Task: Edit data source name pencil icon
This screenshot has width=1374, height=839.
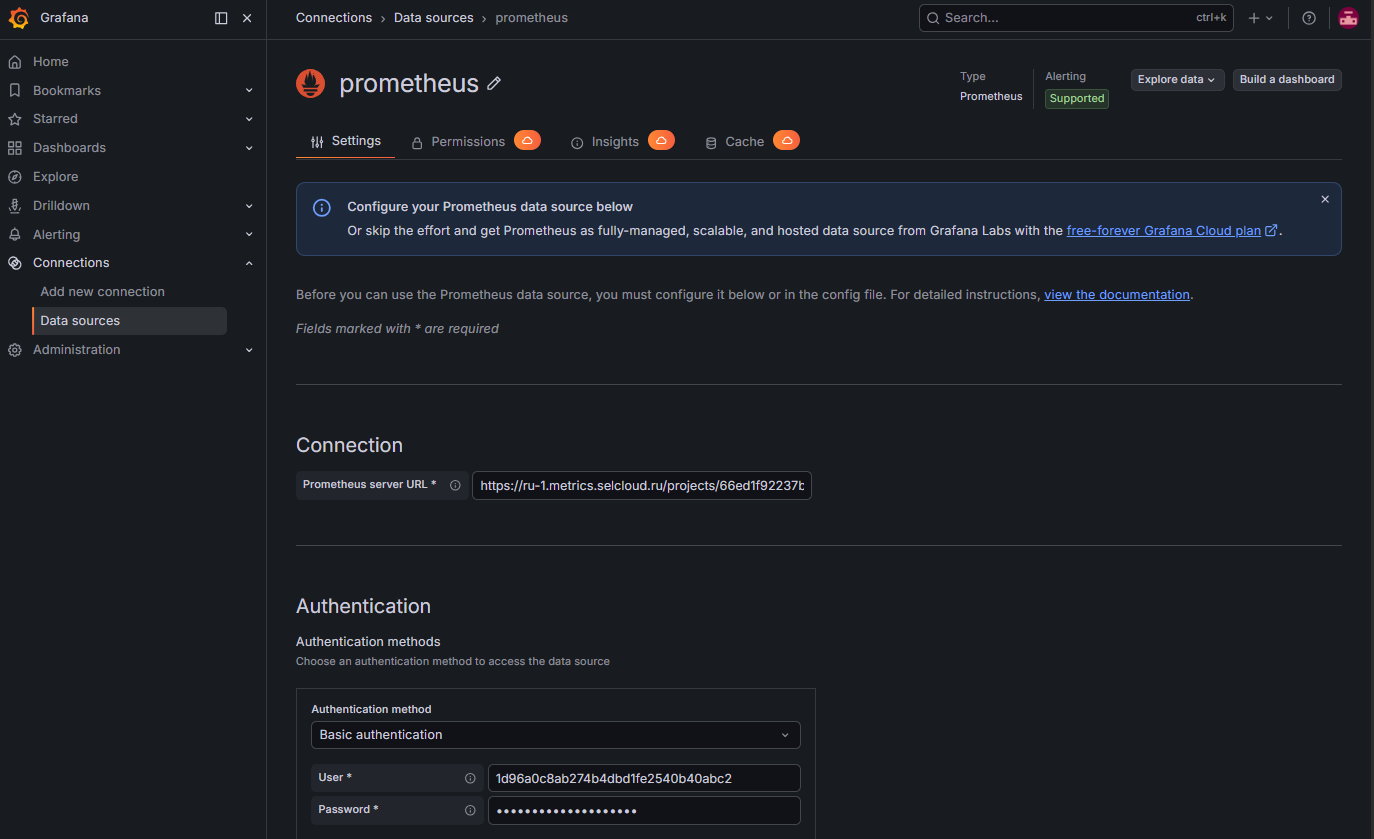Action: (494, 85)
